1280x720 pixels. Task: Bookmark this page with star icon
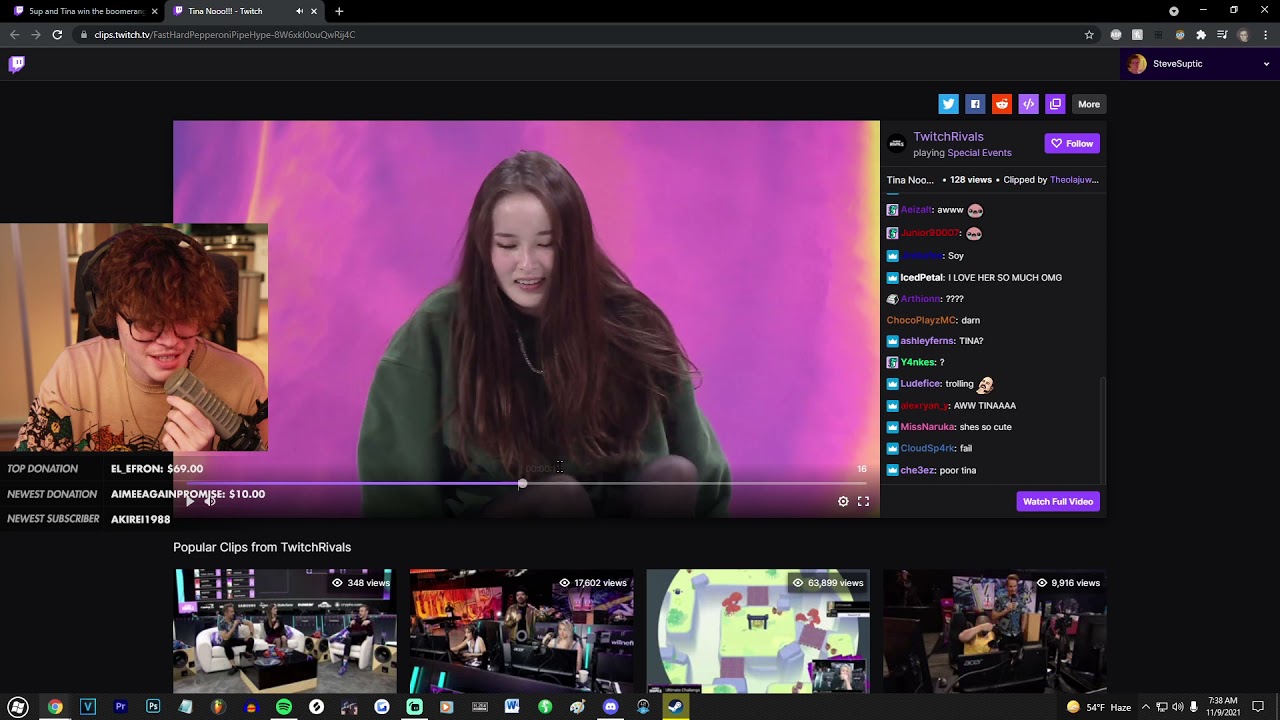pyautogui.click(x=1089, y=34)
